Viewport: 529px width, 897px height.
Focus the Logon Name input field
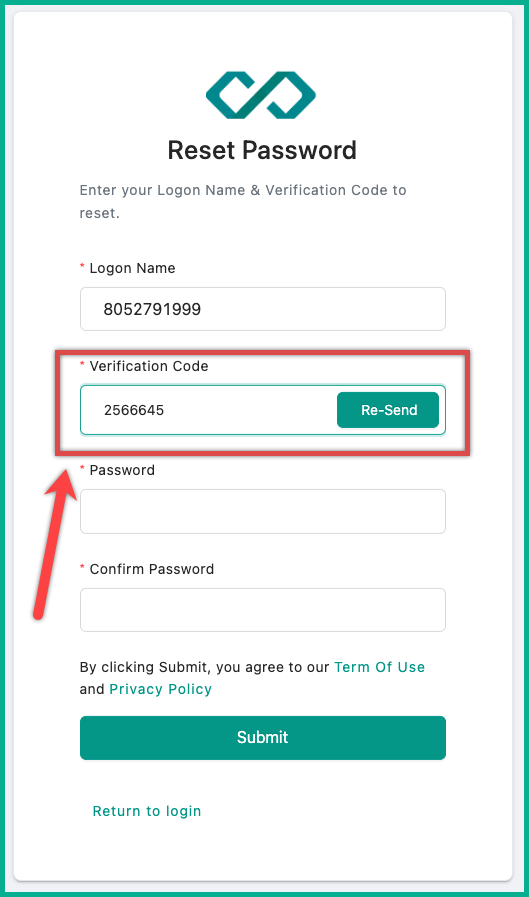pos(262,309)
